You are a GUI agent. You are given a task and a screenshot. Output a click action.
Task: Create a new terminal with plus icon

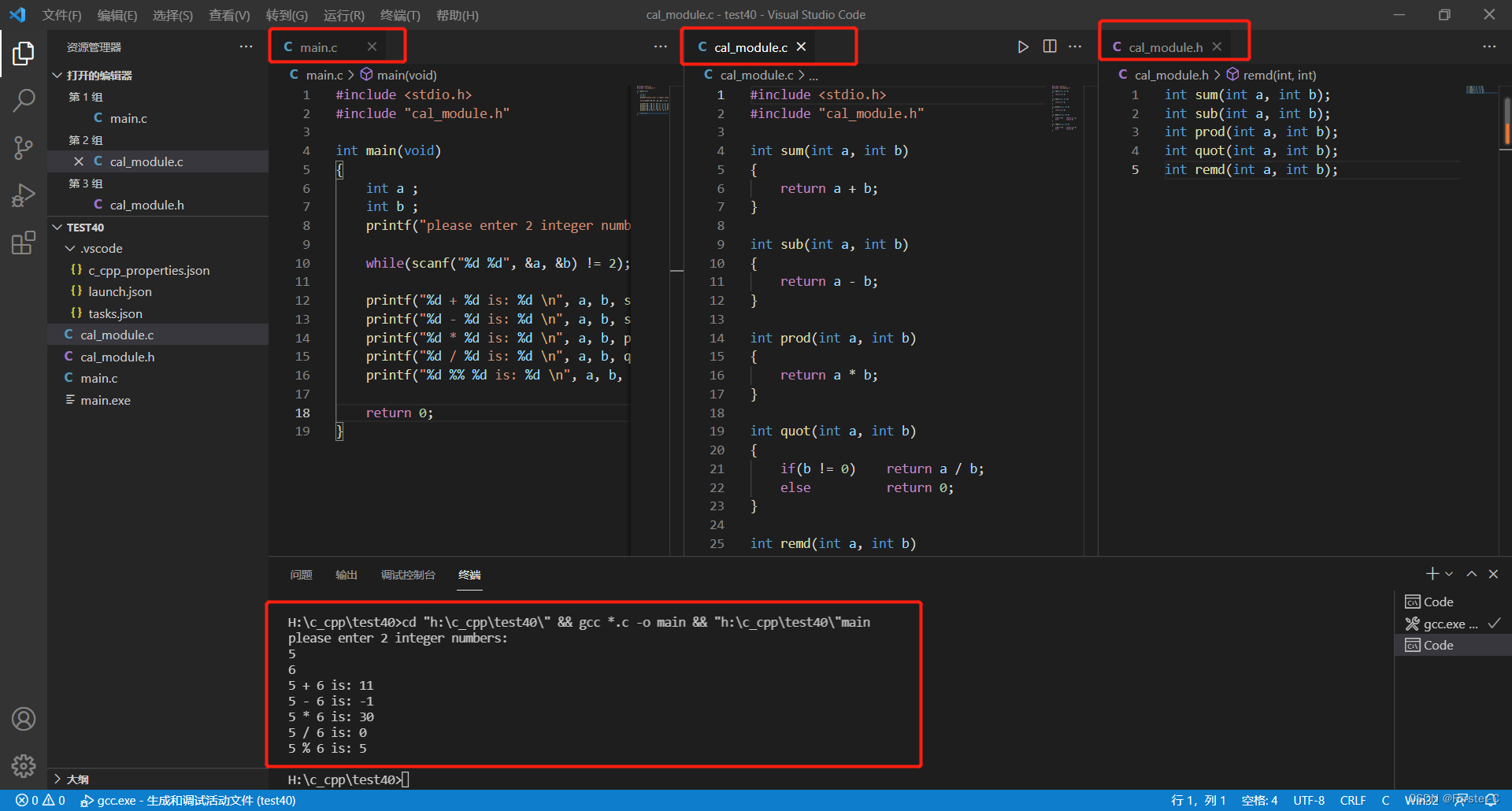(1432, 574)
